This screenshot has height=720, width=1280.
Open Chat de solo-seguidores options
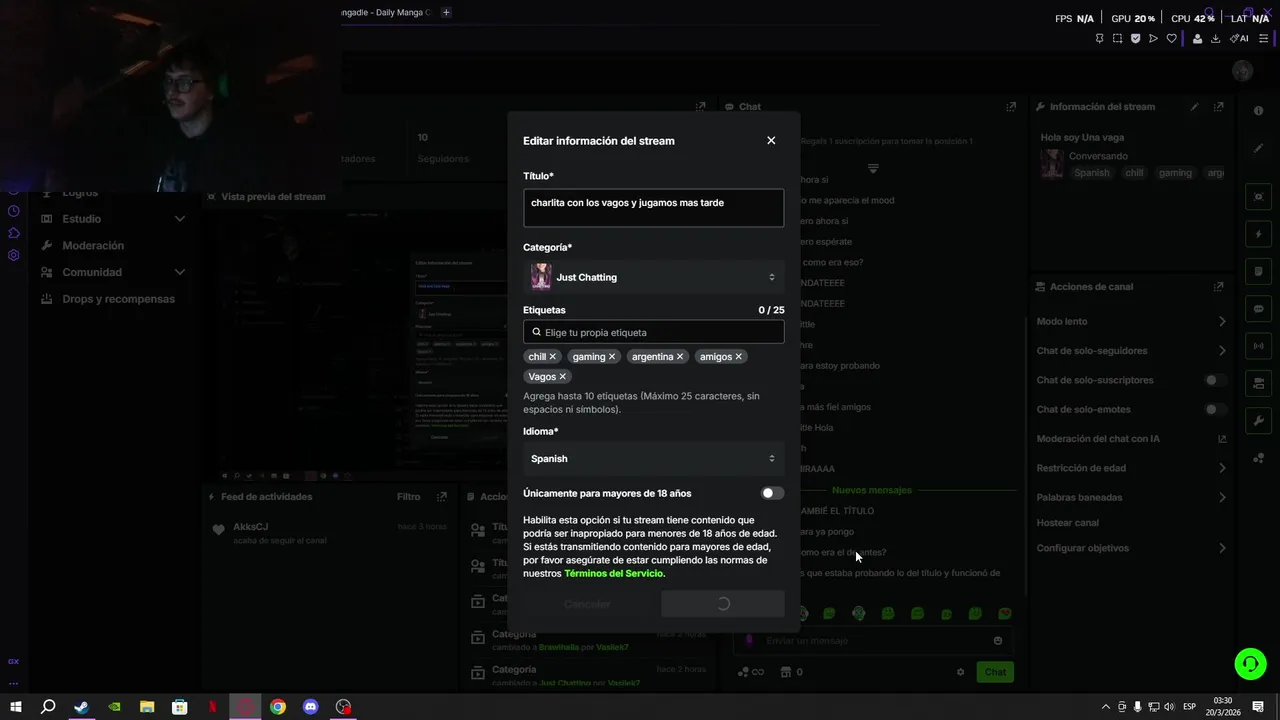(1131, 351)
